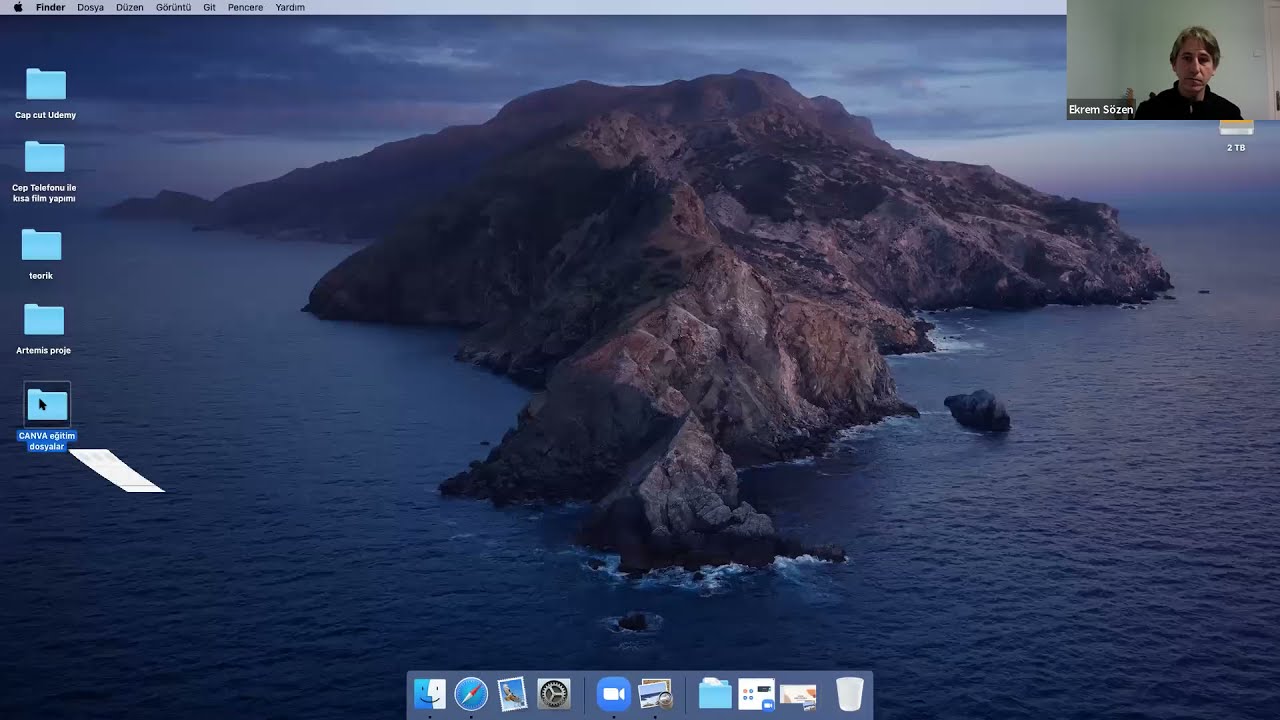Open Preview app in the Dock
The width and height of the screenshot is (1280, 720).
point(655,694)
